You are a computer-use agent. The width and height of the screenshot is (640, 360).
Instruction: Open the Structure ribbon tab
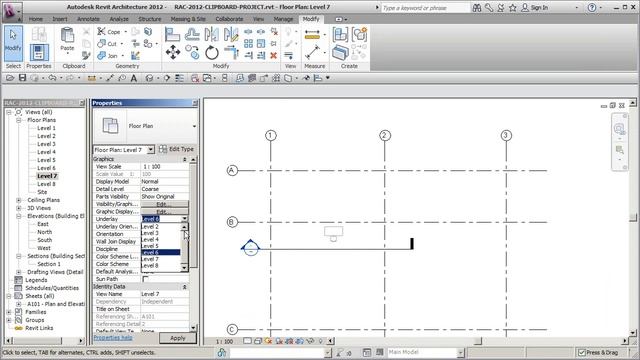coord(150,19)
